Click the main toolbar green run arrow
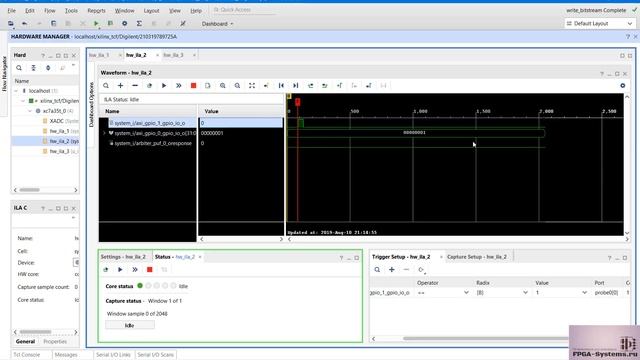 click(x=96, y=24)
